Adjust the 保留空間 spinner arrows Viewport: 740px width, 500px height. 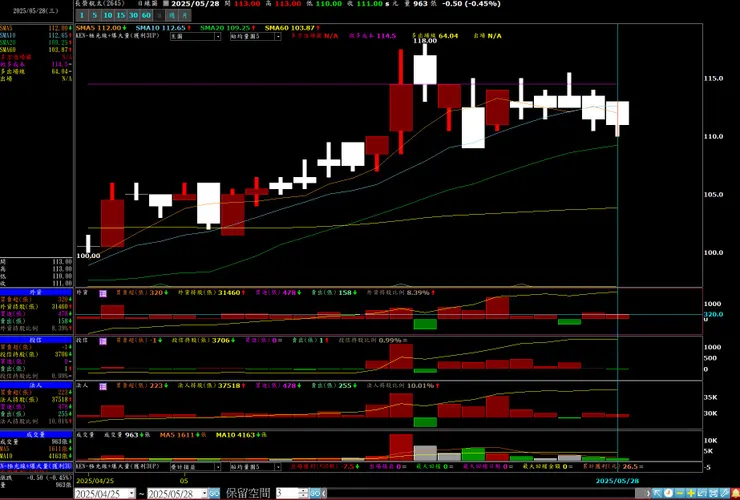pyautogui.click(x=304, y=493)
